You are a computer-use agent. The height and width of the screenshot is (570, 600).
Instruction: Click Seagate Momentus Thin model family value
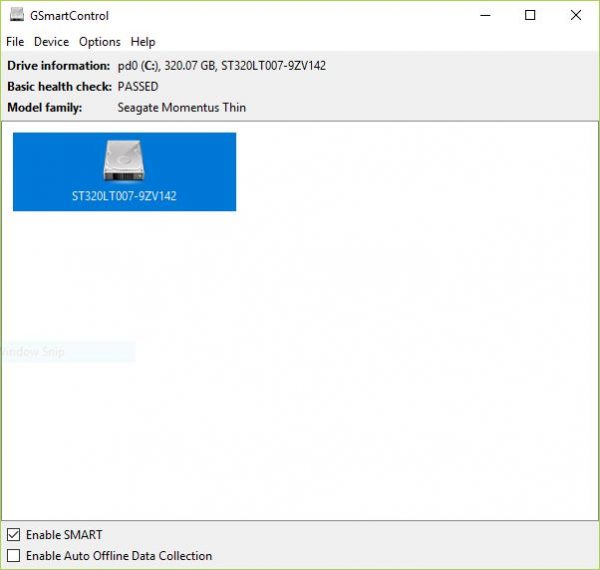click(x=181, y=107)
